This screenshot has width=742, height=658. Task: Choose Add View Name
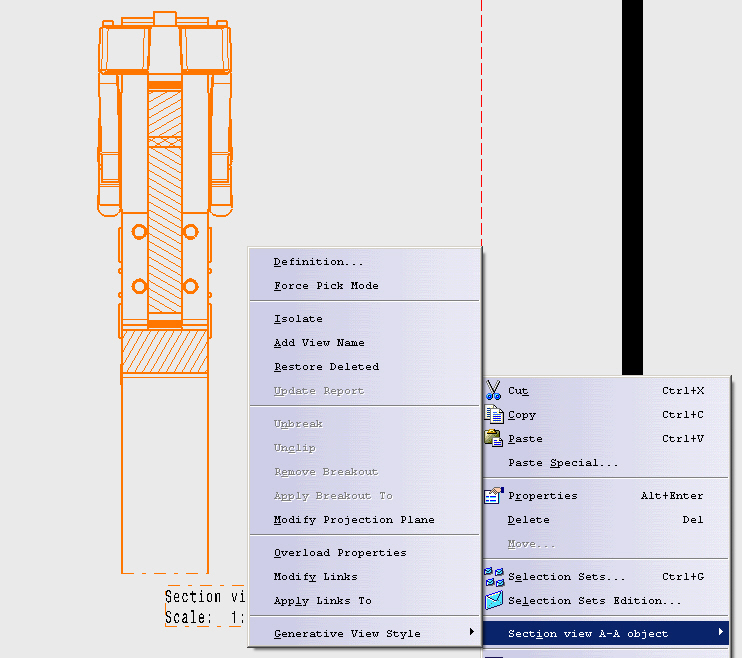point(319,342)
